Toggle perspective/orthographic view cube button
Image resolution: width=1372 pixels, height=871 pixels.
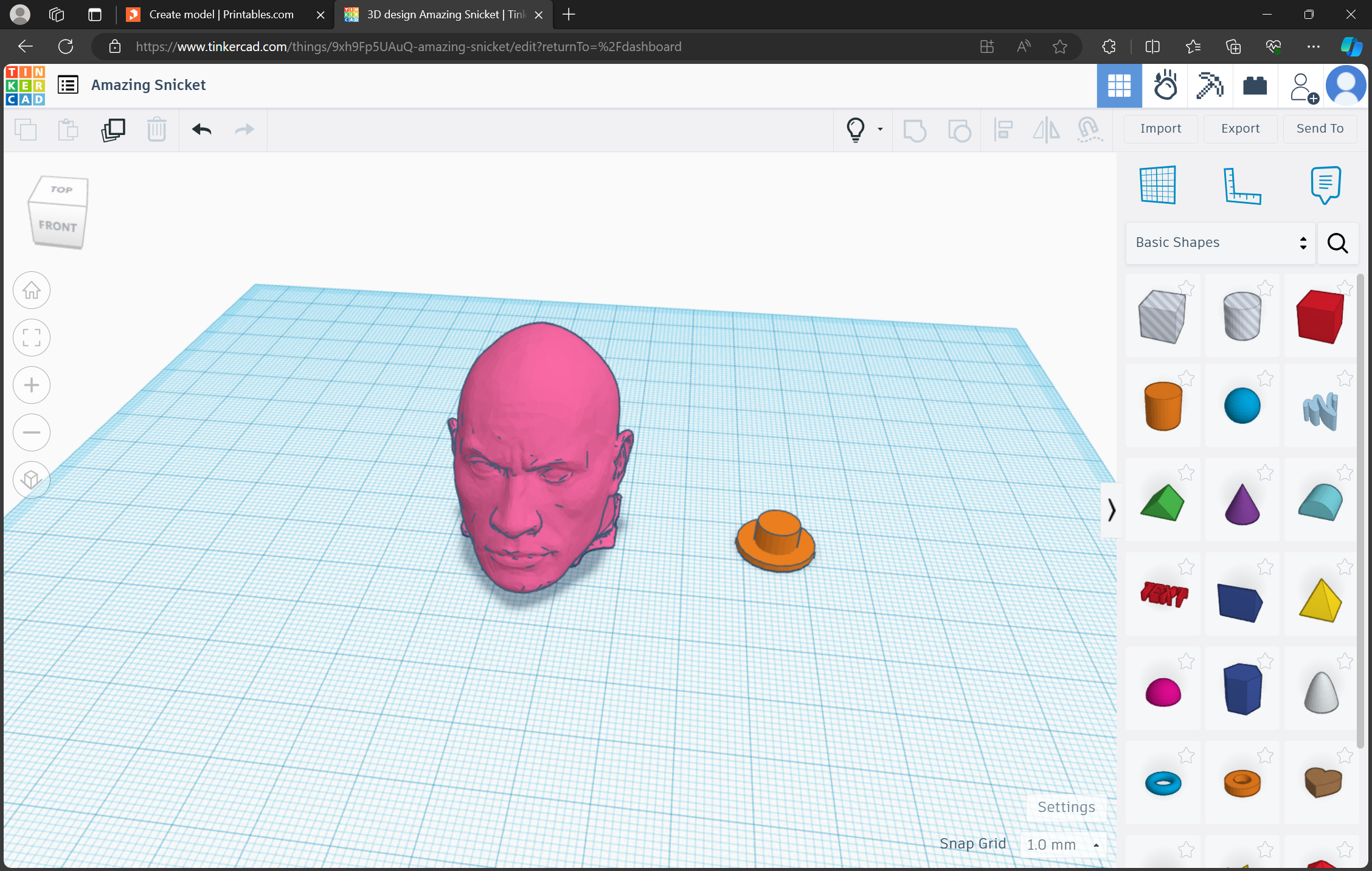click(x=32, y=480)
